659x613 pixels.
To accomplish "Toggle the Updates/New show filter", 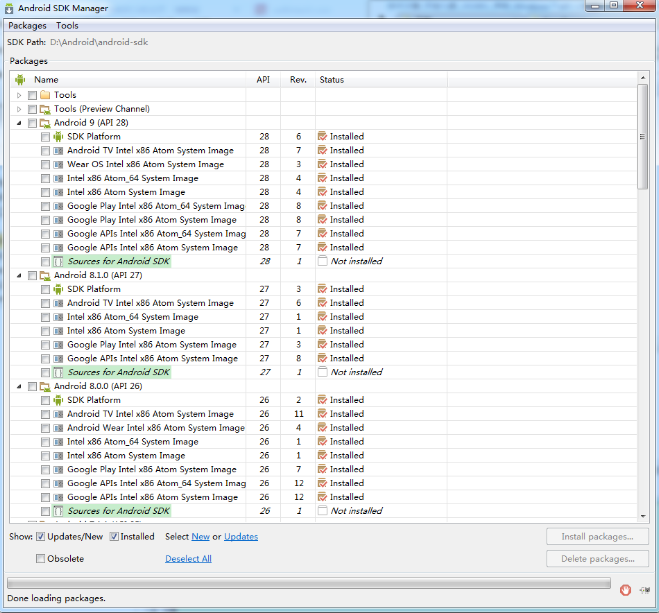I will coord(40,537).
